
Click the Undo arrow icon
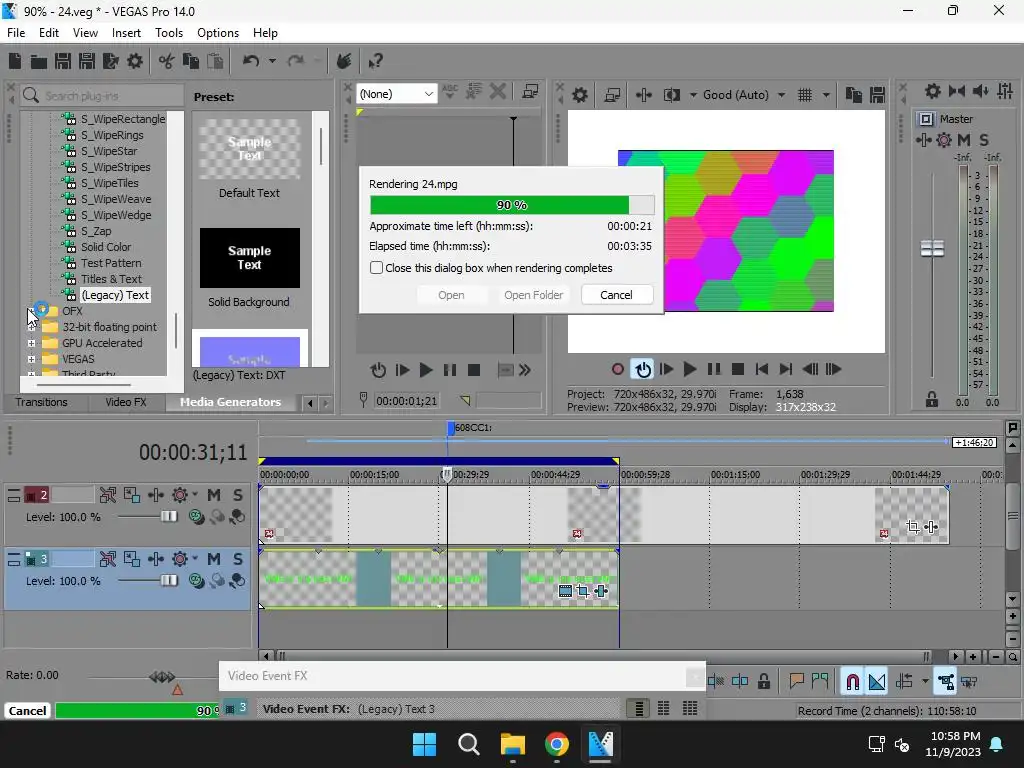tap(251, 61)
